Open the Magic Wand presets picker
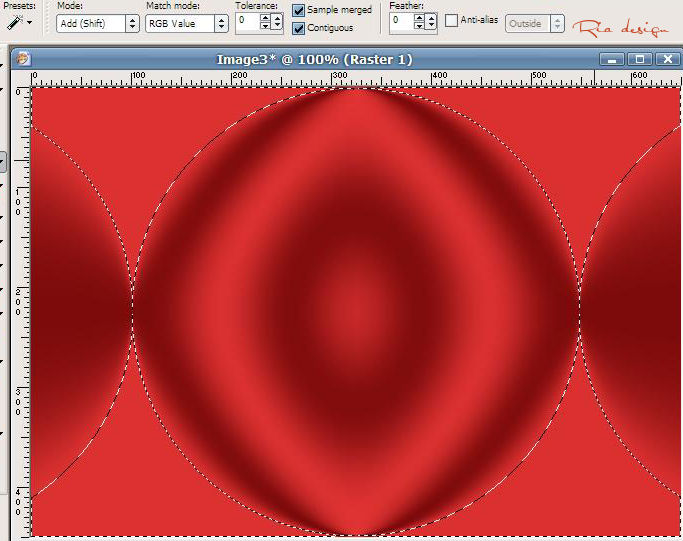Viewport: 683px width, 541px height. [x=19, y=22]
